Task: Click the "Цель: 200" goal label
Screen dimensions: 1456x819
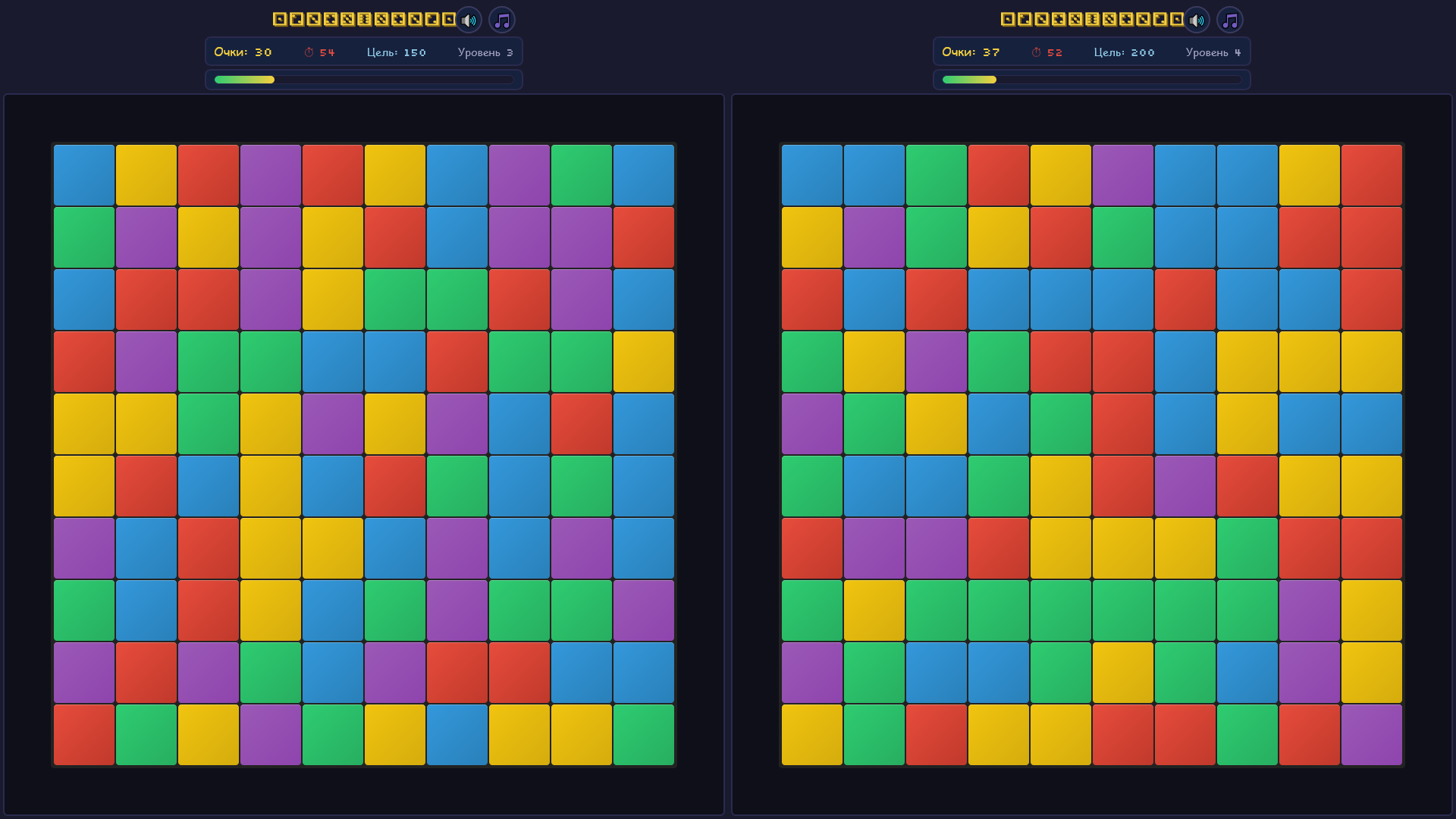Action: click(x=1124, y=52)
